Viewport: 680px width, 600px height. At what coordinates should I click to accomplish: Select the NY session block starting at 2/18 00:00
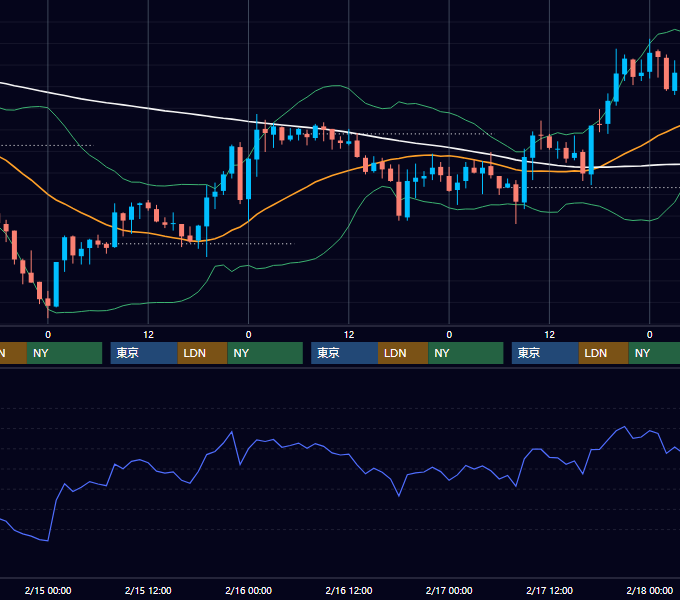point(654,353)
